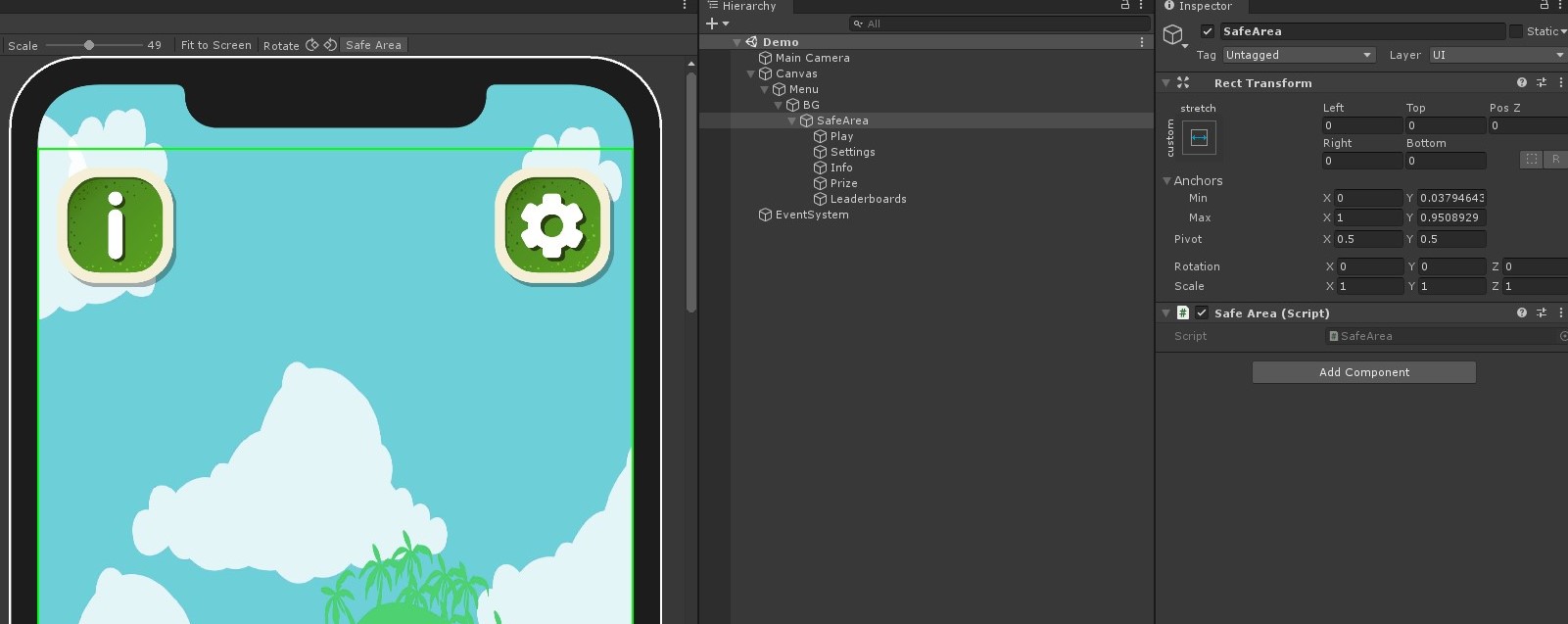The width and height of the screenshot is (1568, 624).
Task: Toggle the SafeArea object active checkbox
Action: (x=1208, y=31)
